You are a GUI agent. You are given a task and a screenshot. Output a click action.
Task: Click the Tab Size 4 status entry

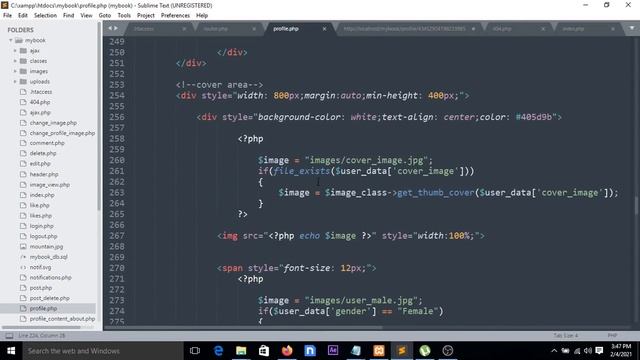tap(566, 336)
